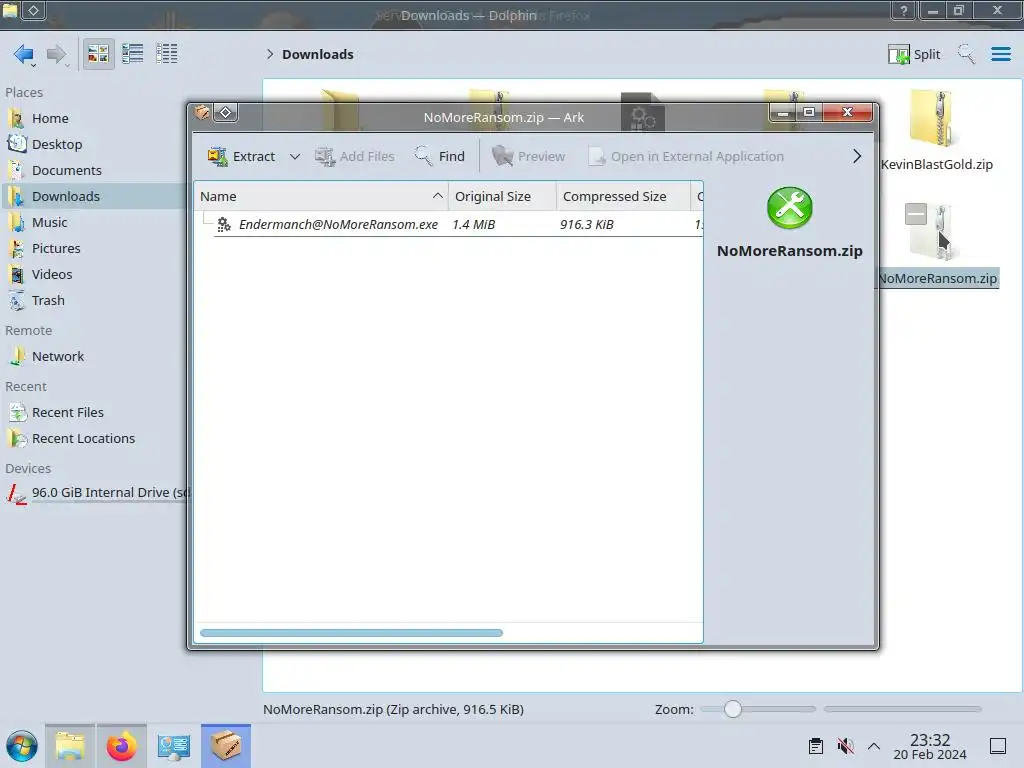Screen dimensions: 1024x768
Task: Open Desktop in Places panel
Action: [57, 144]
